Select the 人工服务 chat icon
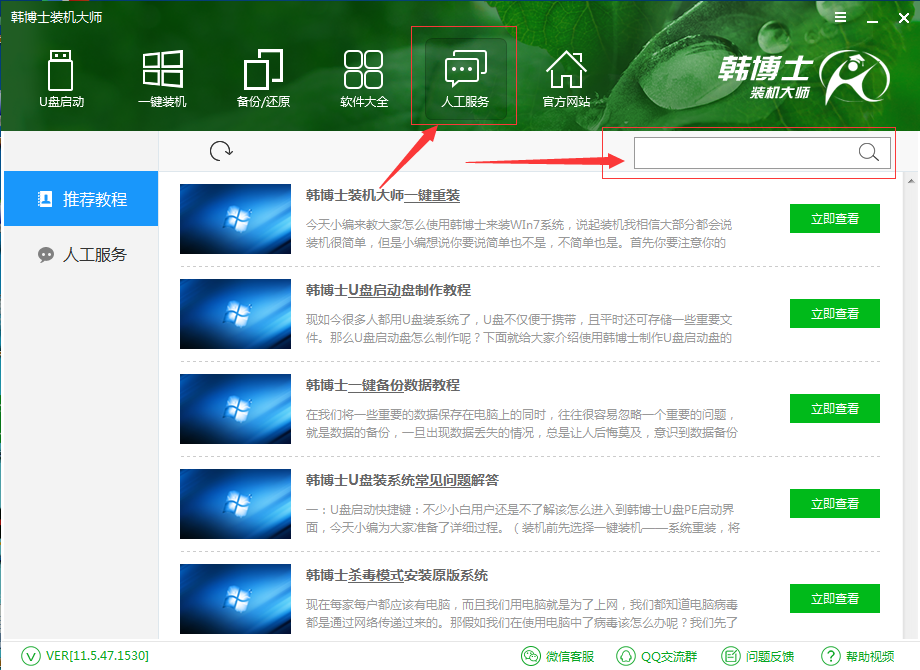Screen dimensions: 920x670 pos(465,70)
